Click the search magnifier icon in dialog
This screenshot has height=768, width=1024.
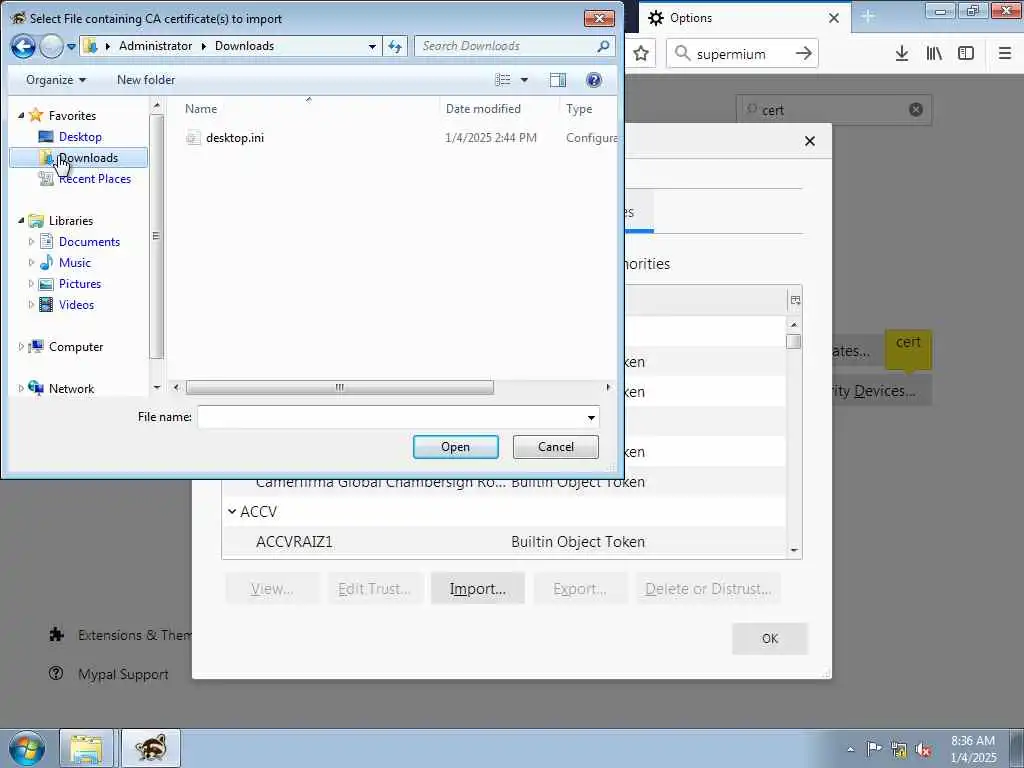[x=603, y=46]
